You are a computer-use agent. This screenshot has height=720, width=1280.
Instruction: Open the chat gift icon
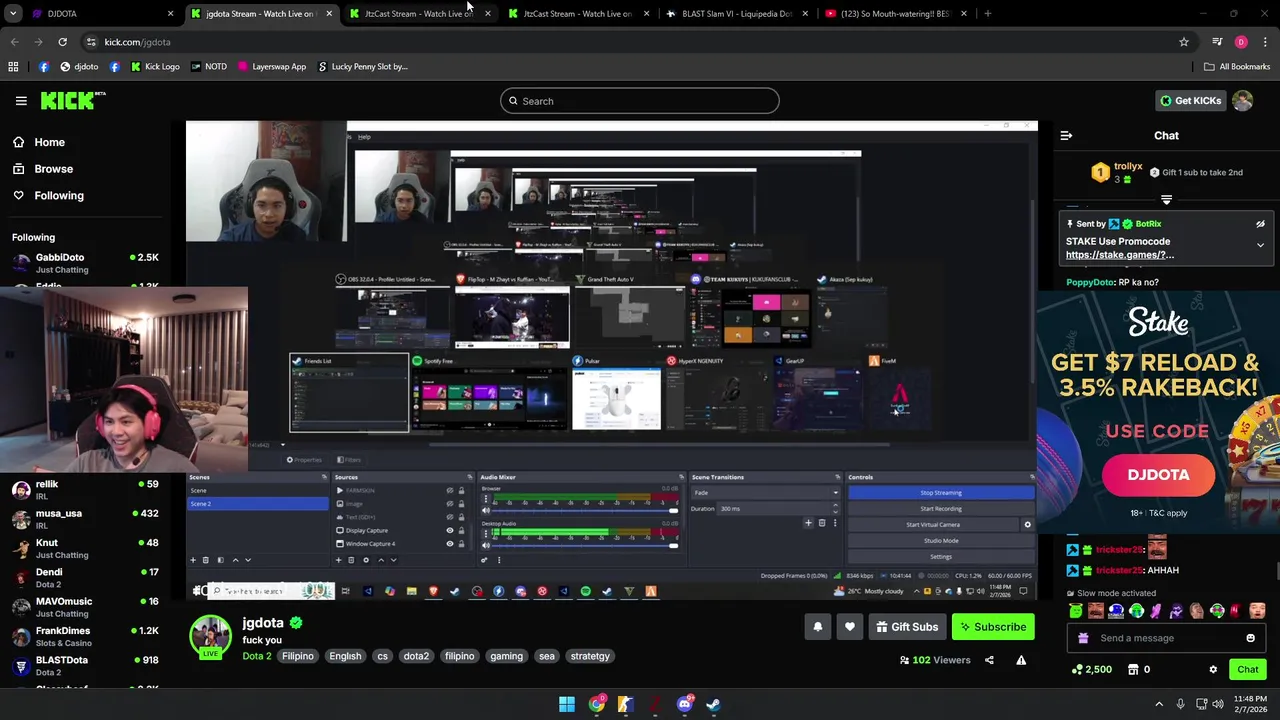coord(1083,638)
